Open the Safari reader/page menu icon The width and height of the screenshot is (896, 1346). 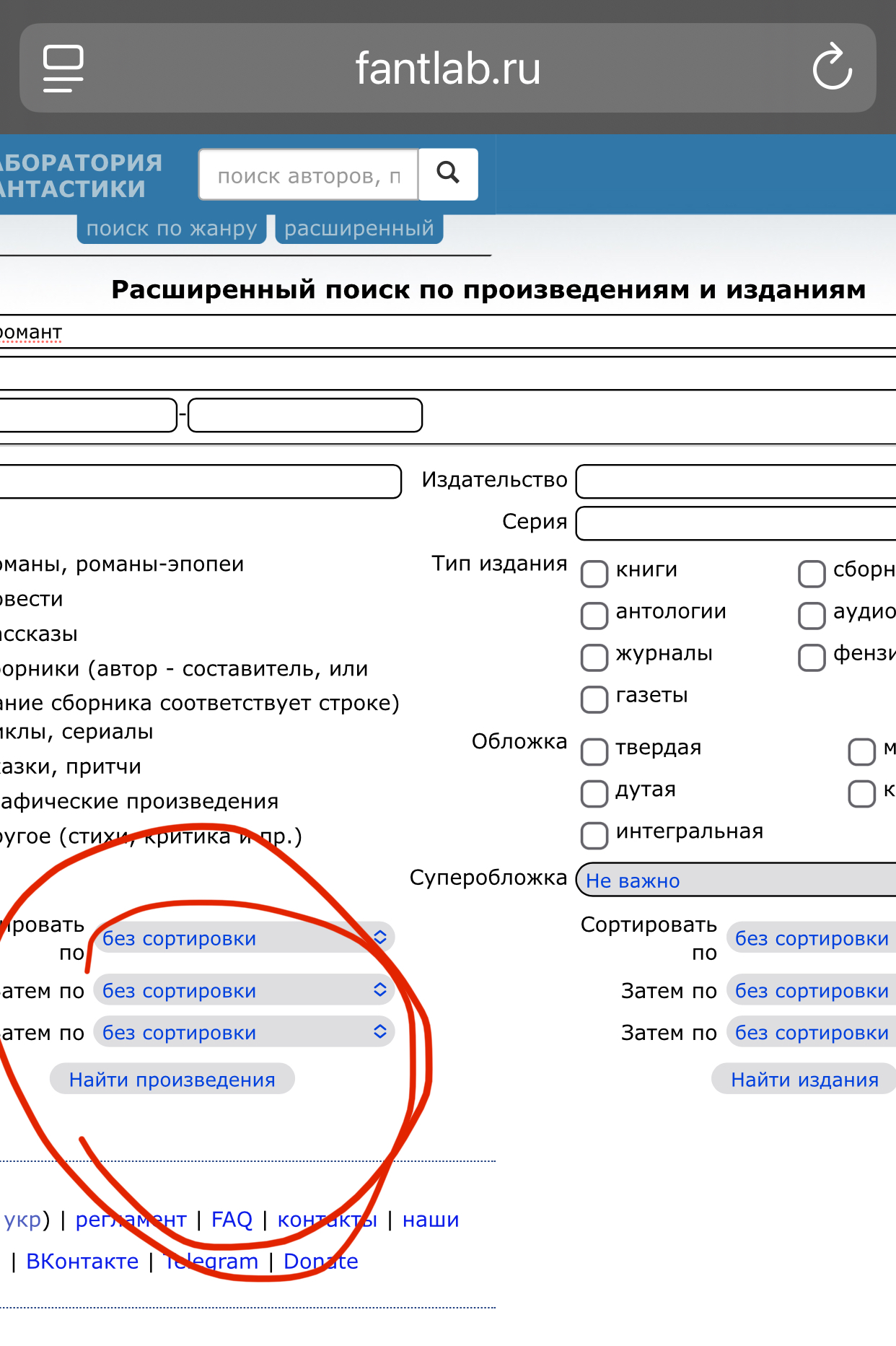tap(63, 68)
